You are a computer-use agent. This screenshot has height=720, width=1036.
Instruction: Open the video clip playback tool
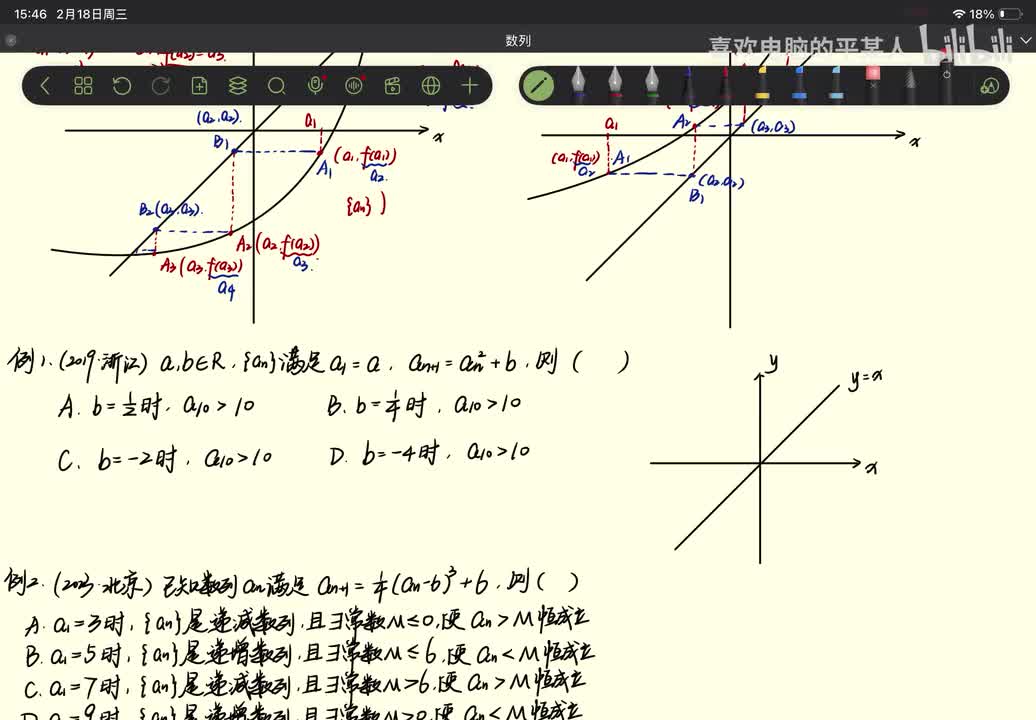[x=392, y=86]
